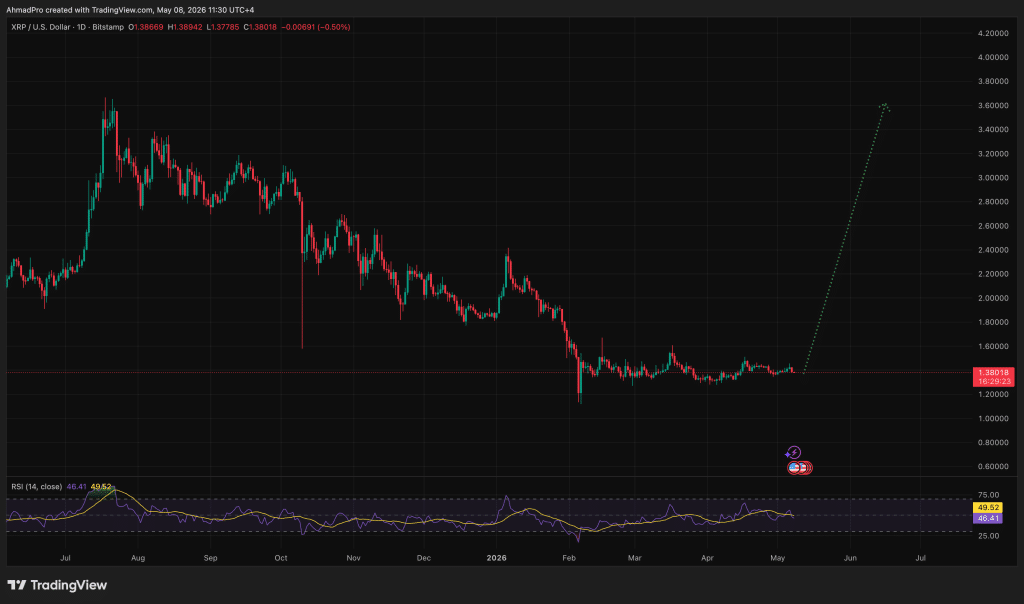
Task: Select the XRP / U.S. Dollar symbol title
Action: click(x=40, y=27)
